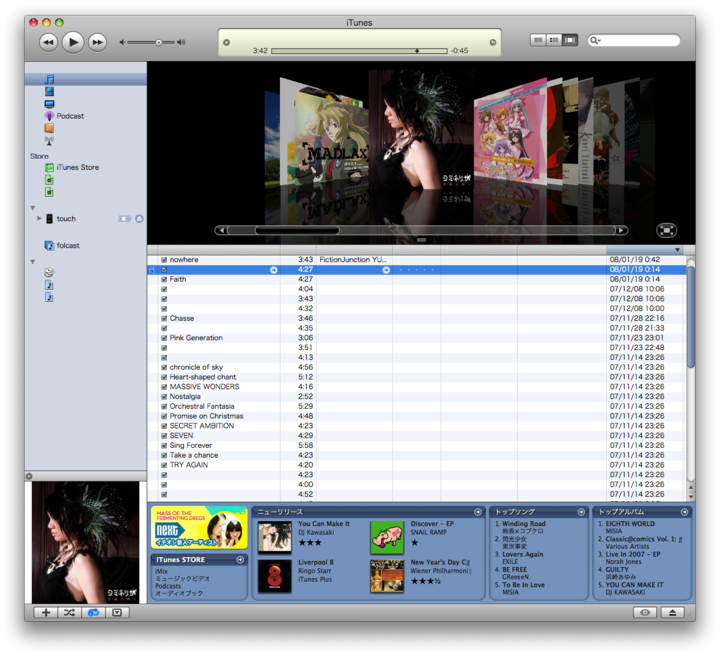The height and width of the screenshot is (655, 720).
Task: Select the Heart-shaped chant track
Action: (202, 377)
